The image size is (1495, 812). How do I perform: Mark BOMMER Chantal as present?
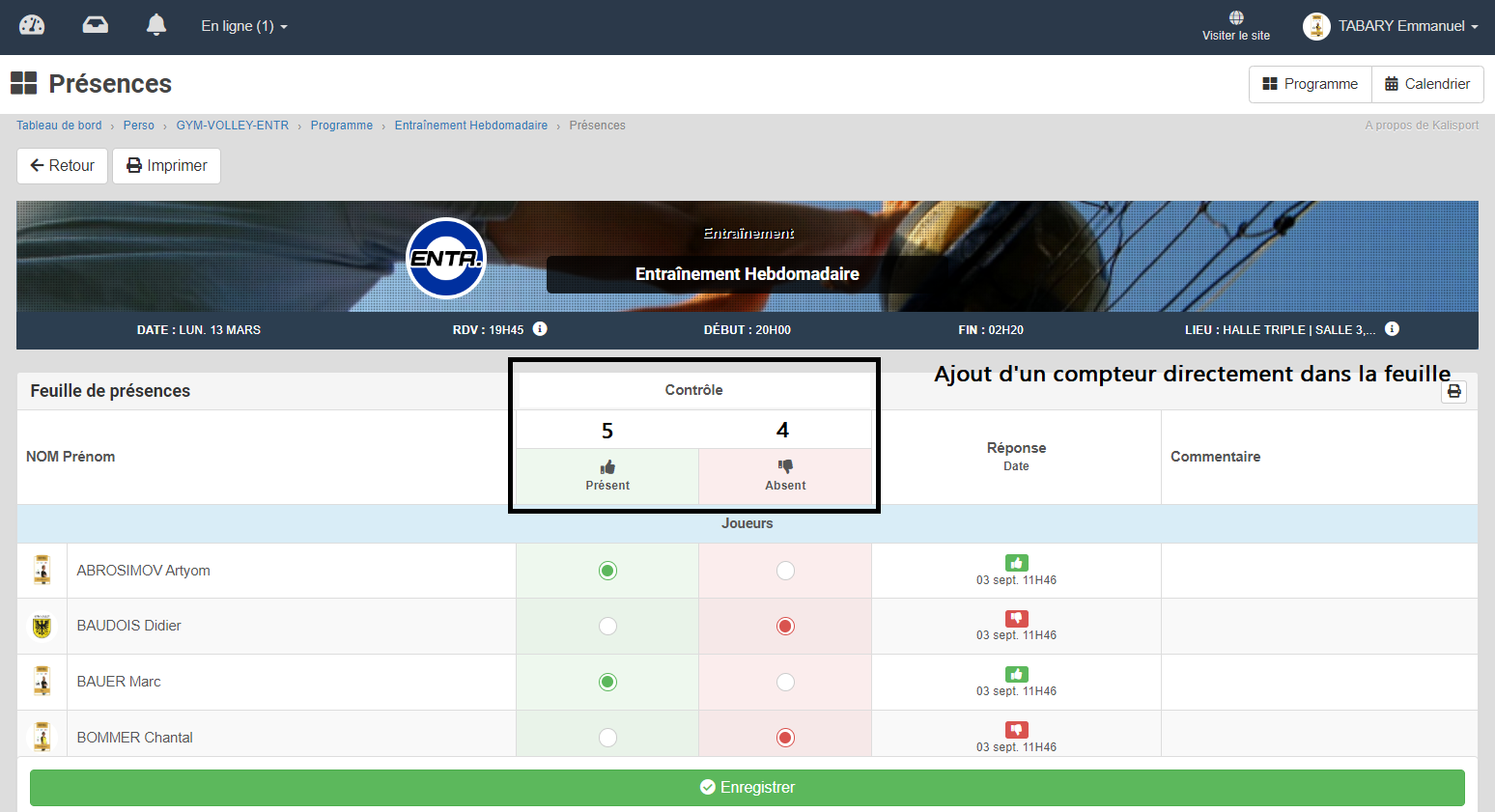[607, 738]
